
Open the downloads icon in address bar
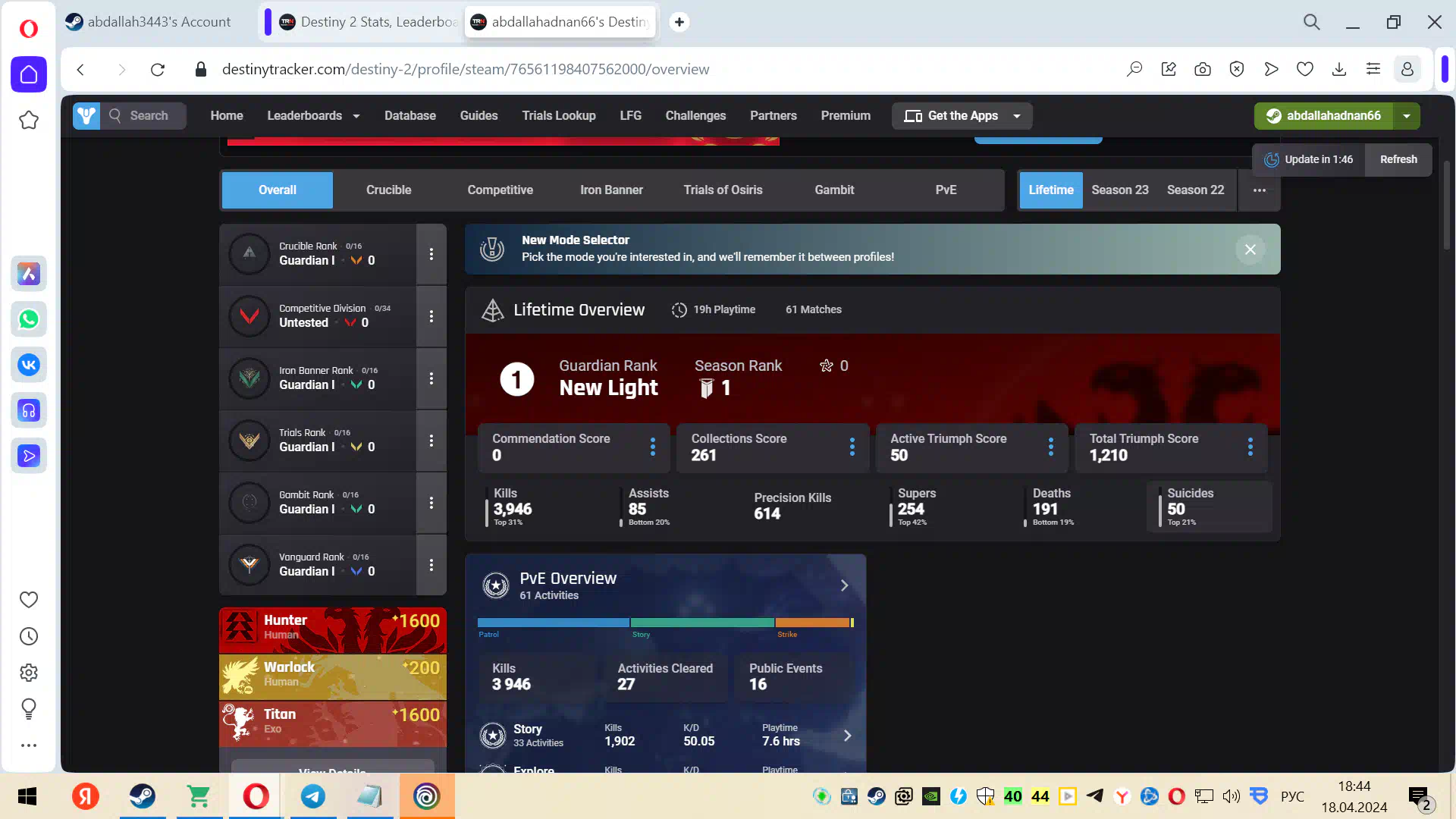click(x=1339, y=70)
